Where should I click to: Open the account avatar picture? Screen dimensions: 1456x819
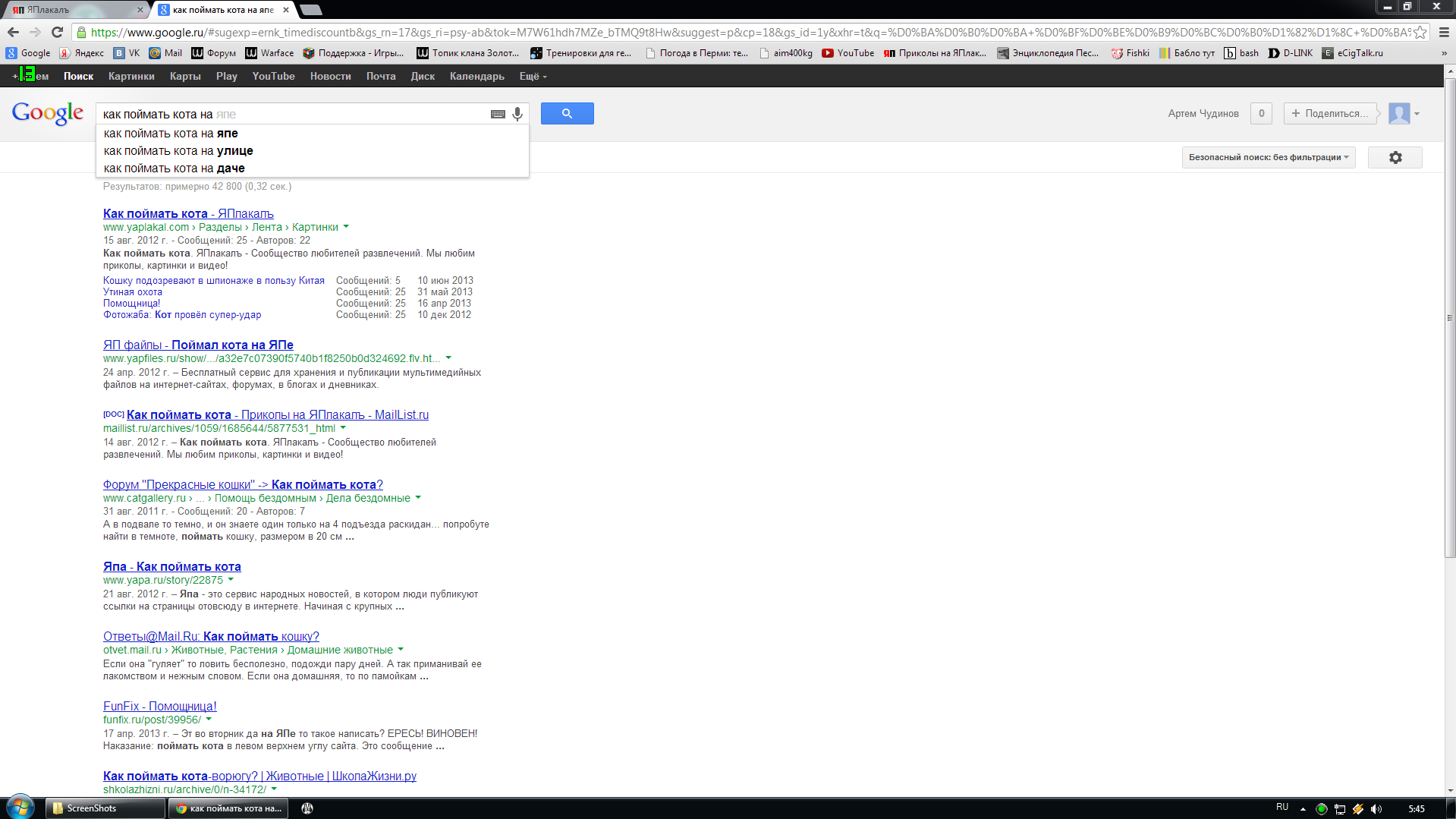point(1399,114)
